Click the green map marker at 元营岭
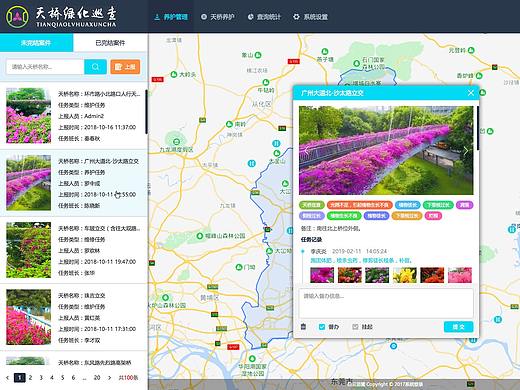 pos(471,50)
